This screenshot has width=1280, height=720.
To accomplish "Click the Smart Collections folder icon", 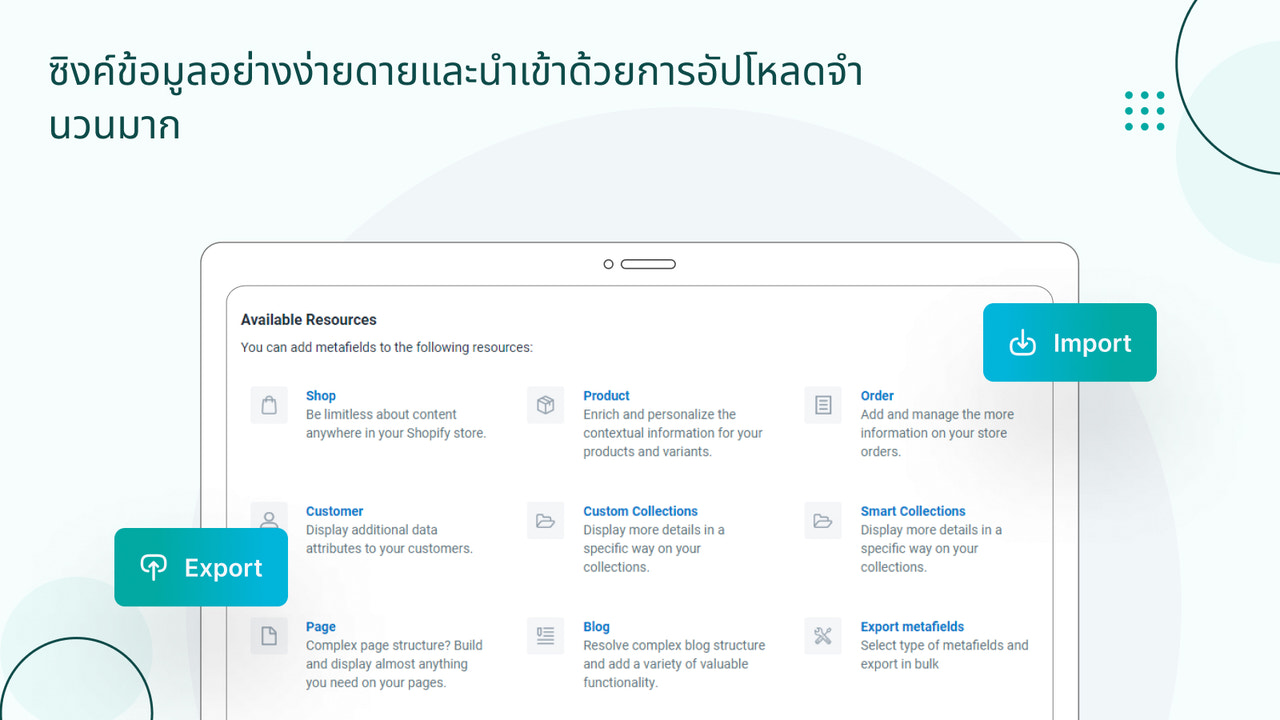I will click(x=823, y=520).
